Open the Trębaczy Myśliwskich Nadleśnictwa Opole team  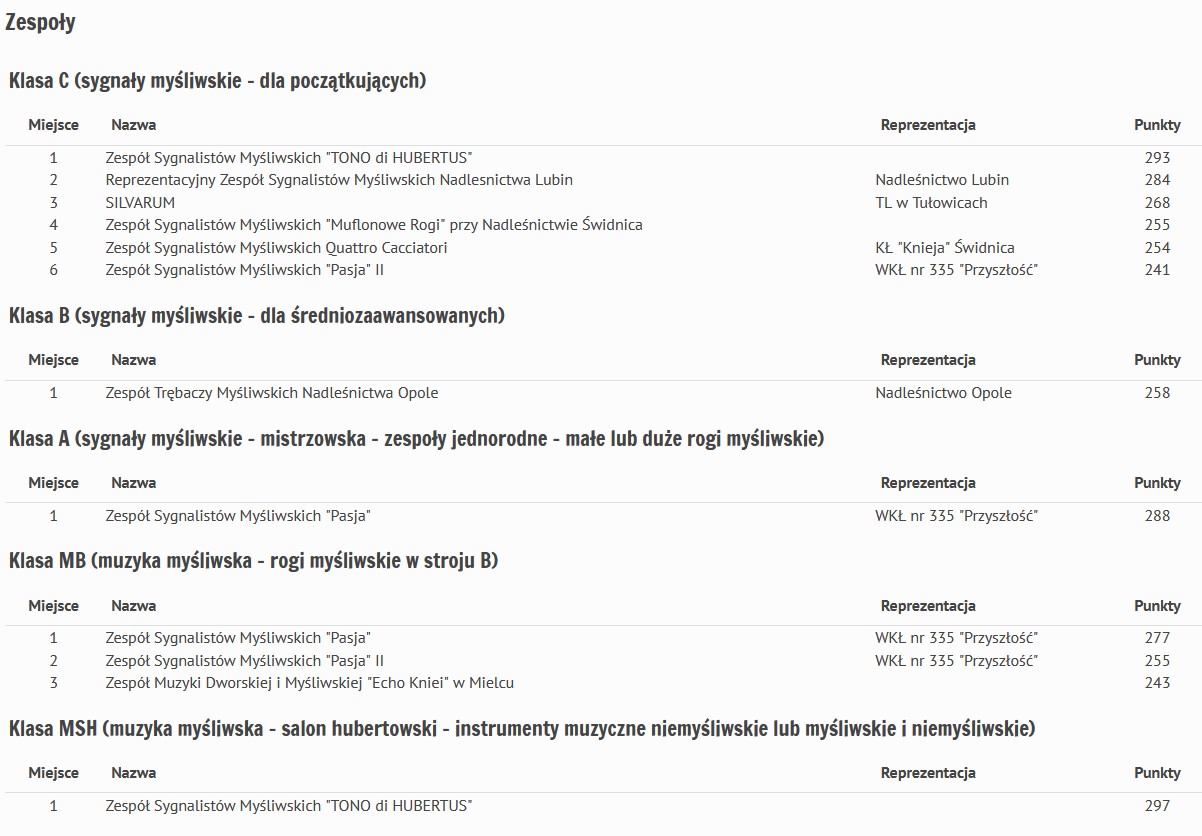[x=272, y=393]
